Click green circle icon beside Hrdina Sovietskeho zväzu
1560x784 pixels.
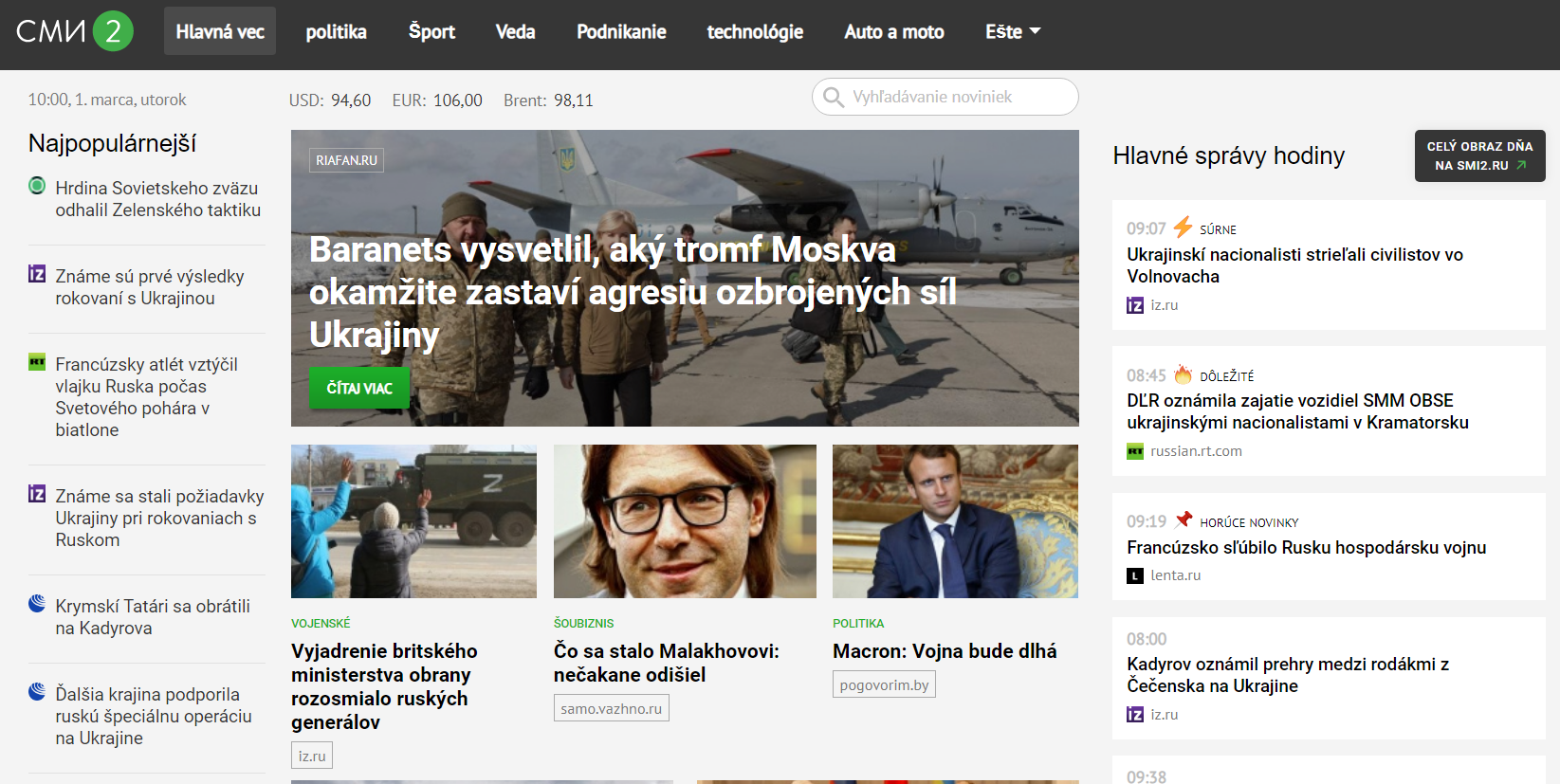37,186
